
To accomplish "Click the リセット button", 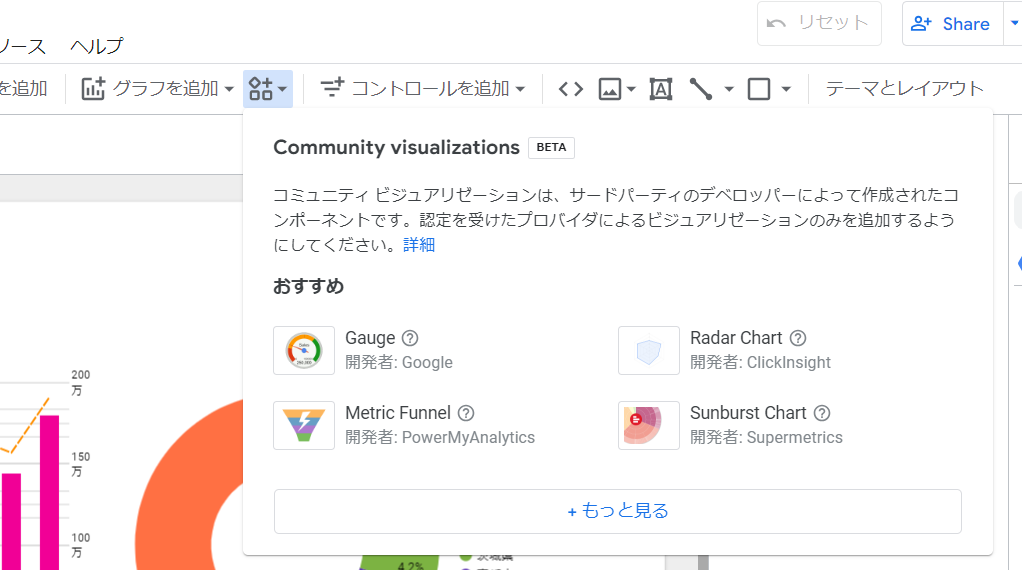I will coord(819,23).
